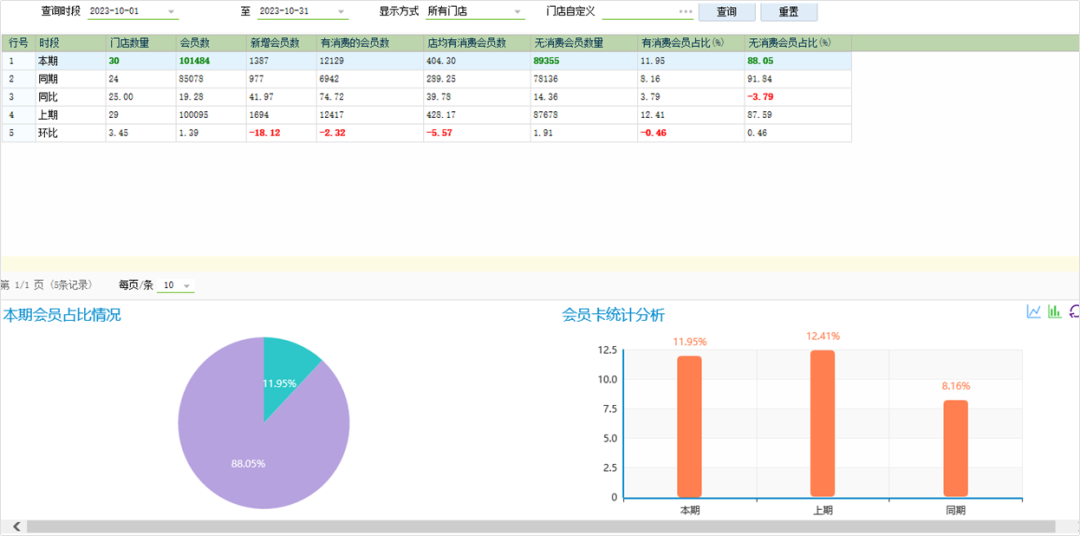
Task: Select the 同比 row in the table
Action: (x=426, y=96)
